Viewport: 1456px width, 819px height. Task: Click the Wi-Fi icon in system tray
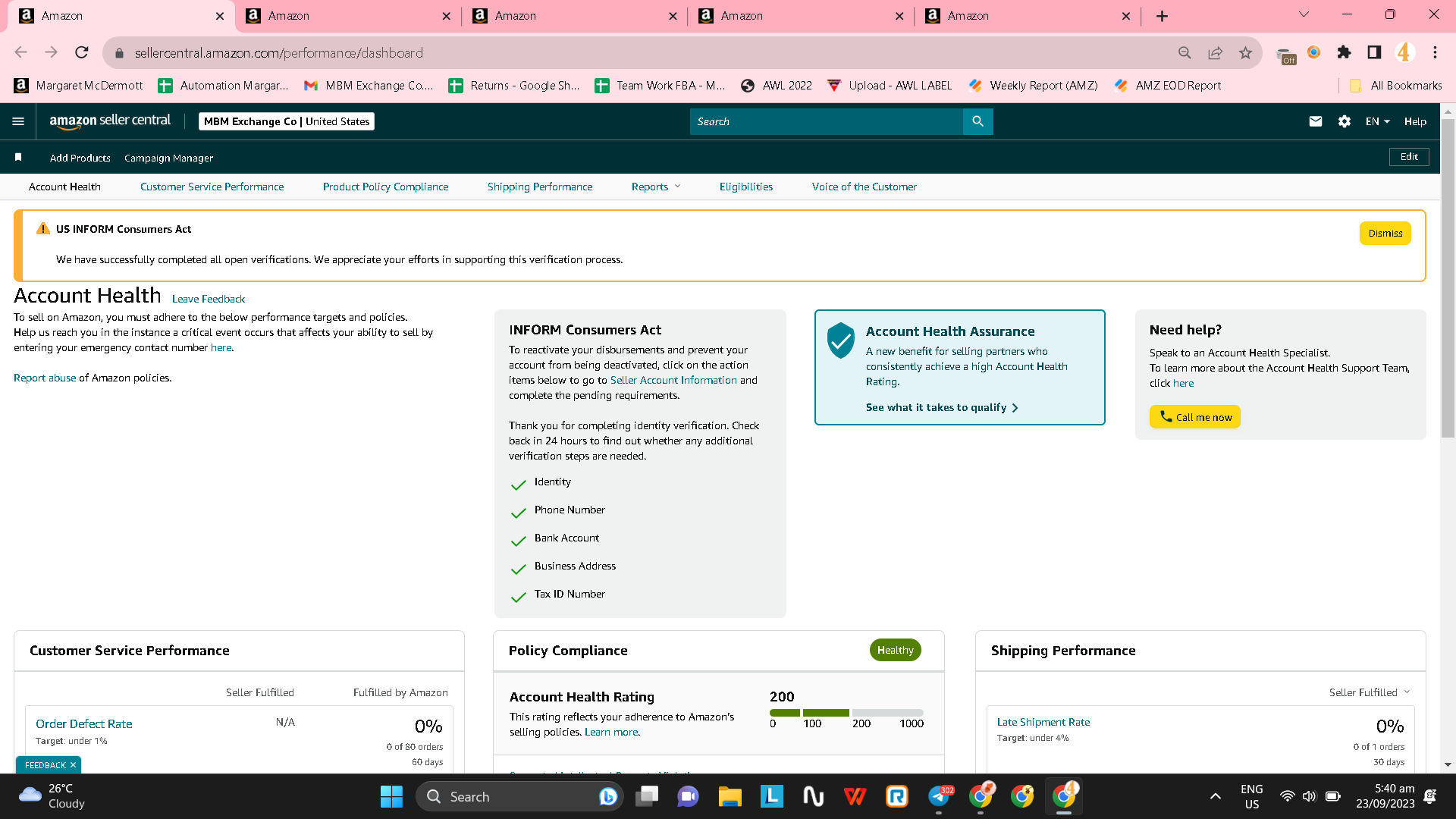coord(1287,796)
